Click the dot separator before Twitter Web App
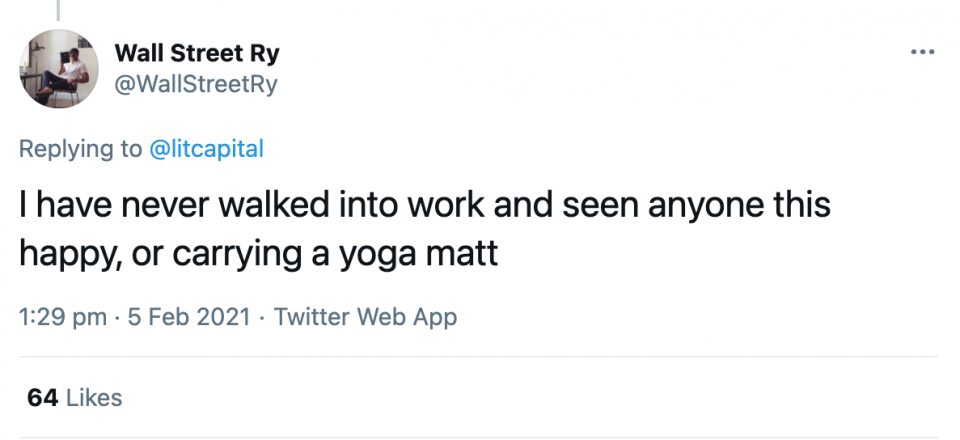 pyautogui.click(x=260, y=317)
